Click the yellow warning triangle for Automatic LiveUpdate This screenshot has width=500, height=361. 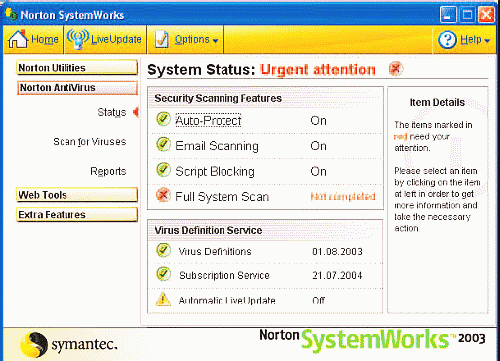163,299
